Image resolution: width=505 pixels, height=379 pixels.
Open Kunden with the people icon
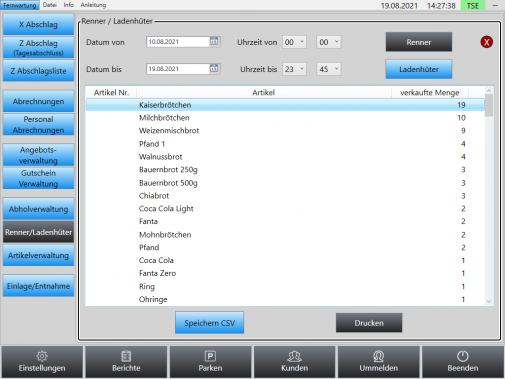[x=294, y=356]
